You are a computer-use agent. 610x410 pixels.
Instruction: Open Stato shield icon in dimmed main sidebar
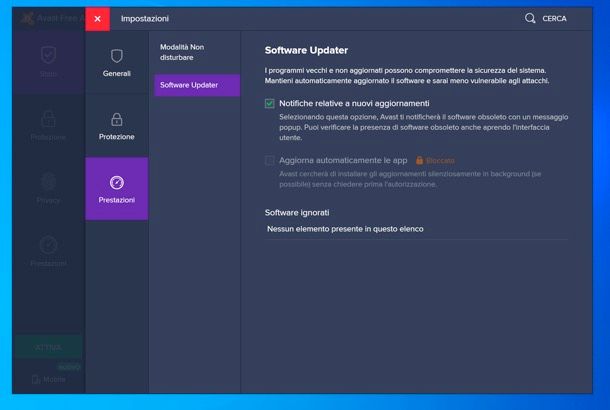[x=49, y=55]
